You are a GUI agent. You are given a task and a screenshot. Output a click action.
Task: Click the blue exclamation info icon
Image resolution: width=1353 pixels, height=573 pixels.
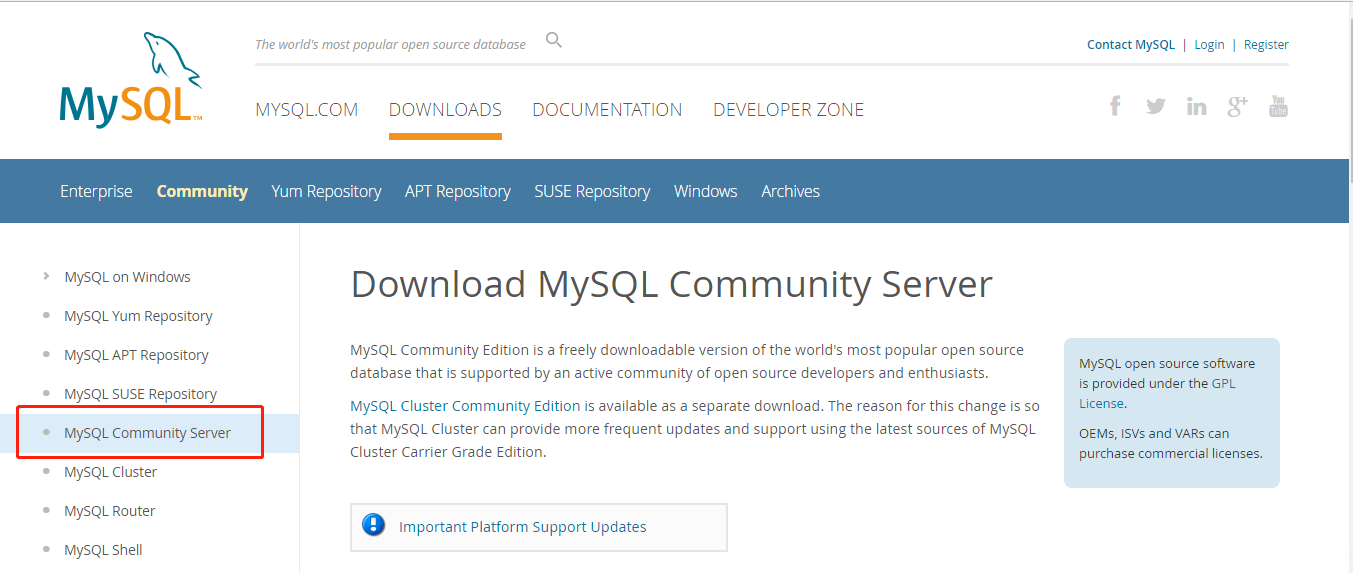coord(374,525)
